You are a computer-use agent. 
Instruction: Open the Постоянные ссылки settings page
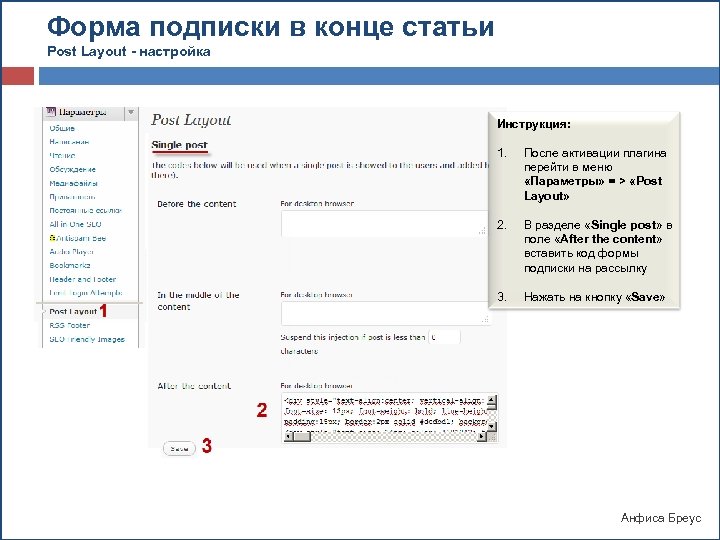tap(85, 211)
